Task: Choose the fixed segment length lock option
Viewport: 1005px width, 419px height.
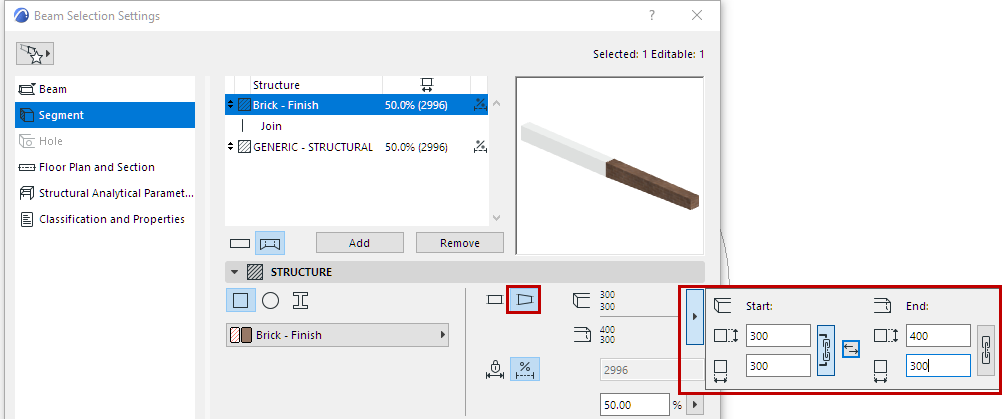Action: tap(495, 369)
